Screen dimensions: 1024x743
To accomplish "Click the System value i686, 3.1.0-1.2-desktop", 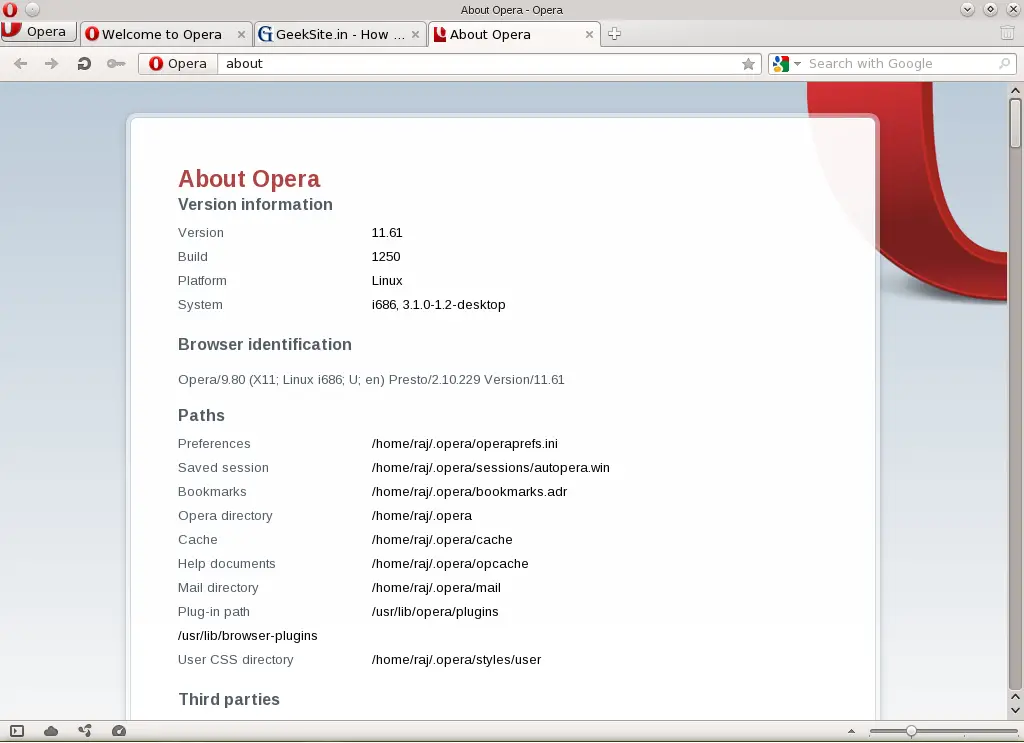I will [438, 305].
